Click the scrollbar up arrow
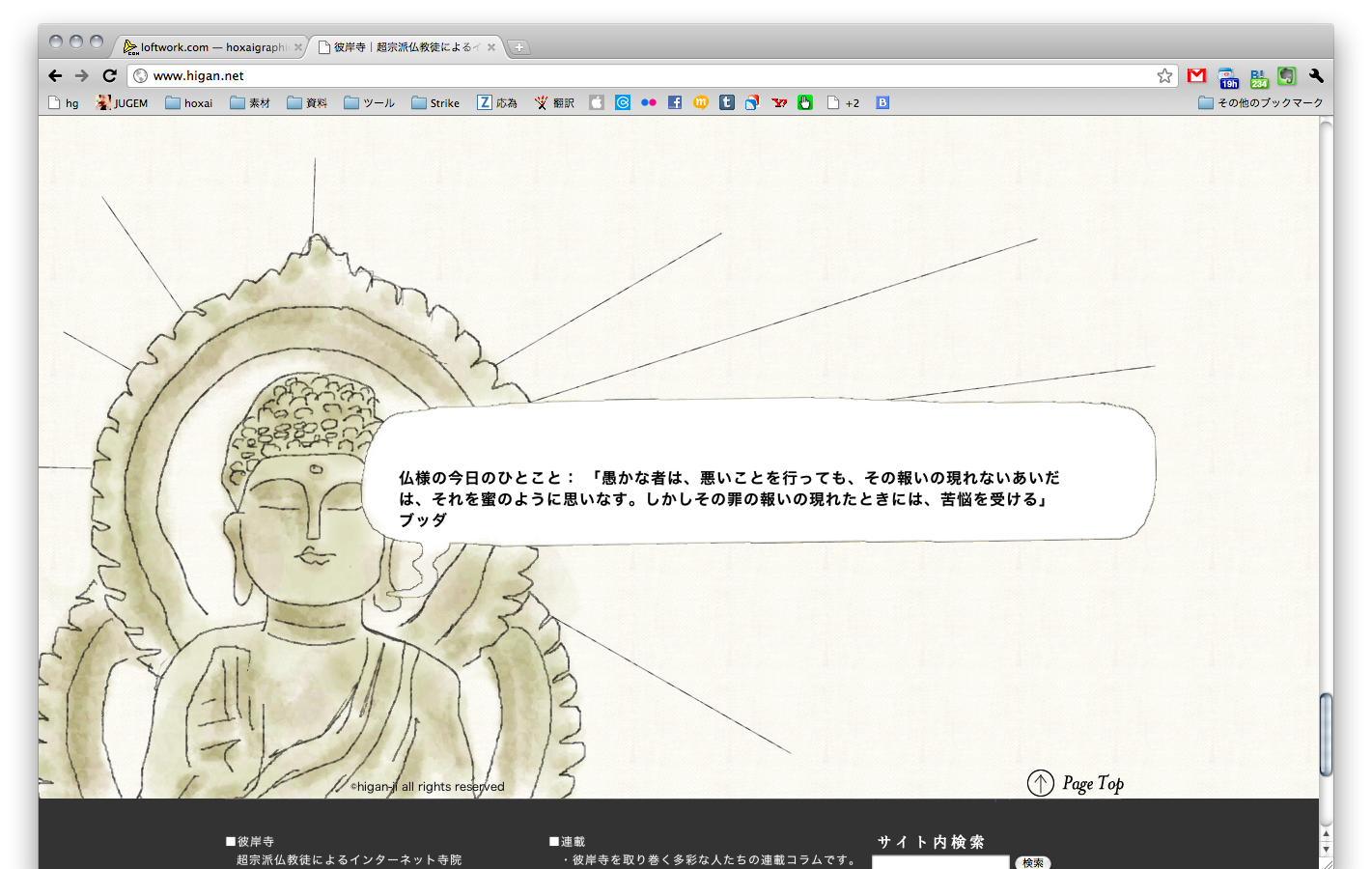Viewport: 1372px width, 869px height. (1326, 834)
